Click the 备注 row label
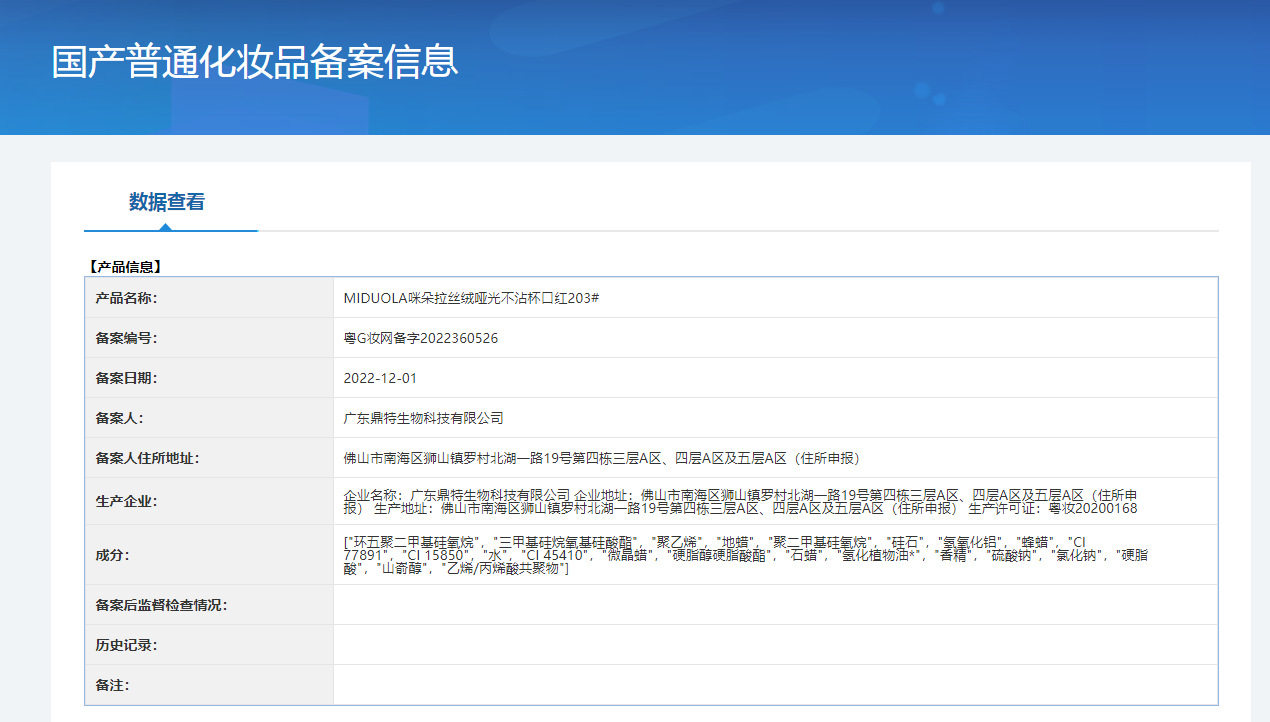1270x722 pixels. click(x=112, y=685)
